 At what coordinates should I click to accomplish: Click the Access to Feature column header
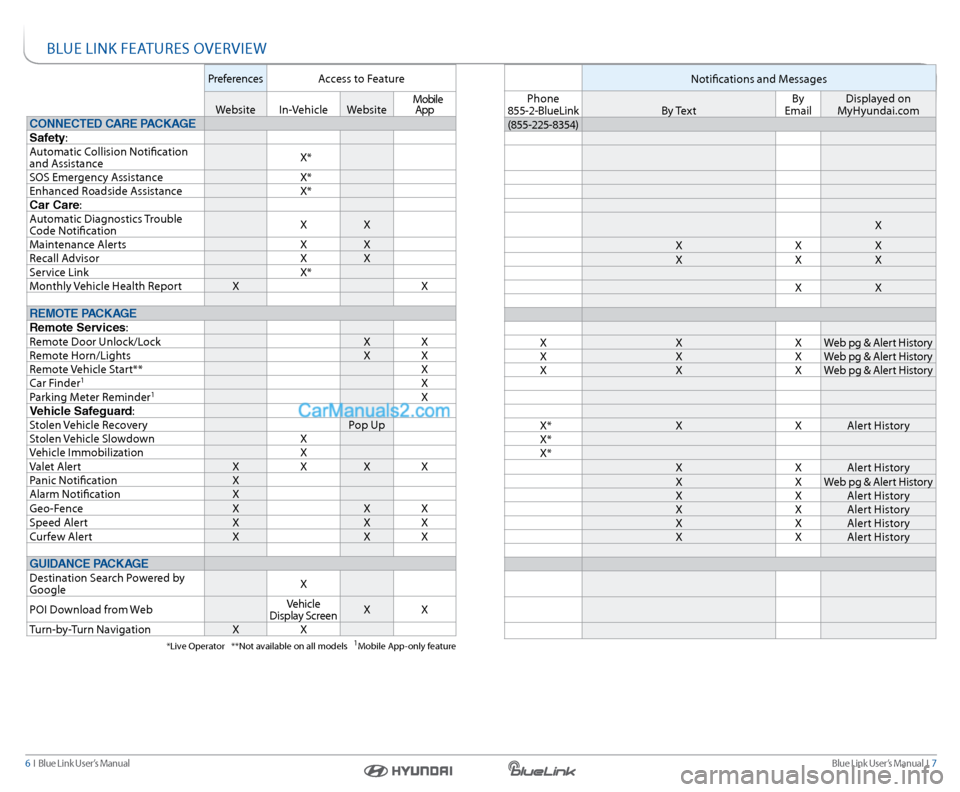coord(361,79)
